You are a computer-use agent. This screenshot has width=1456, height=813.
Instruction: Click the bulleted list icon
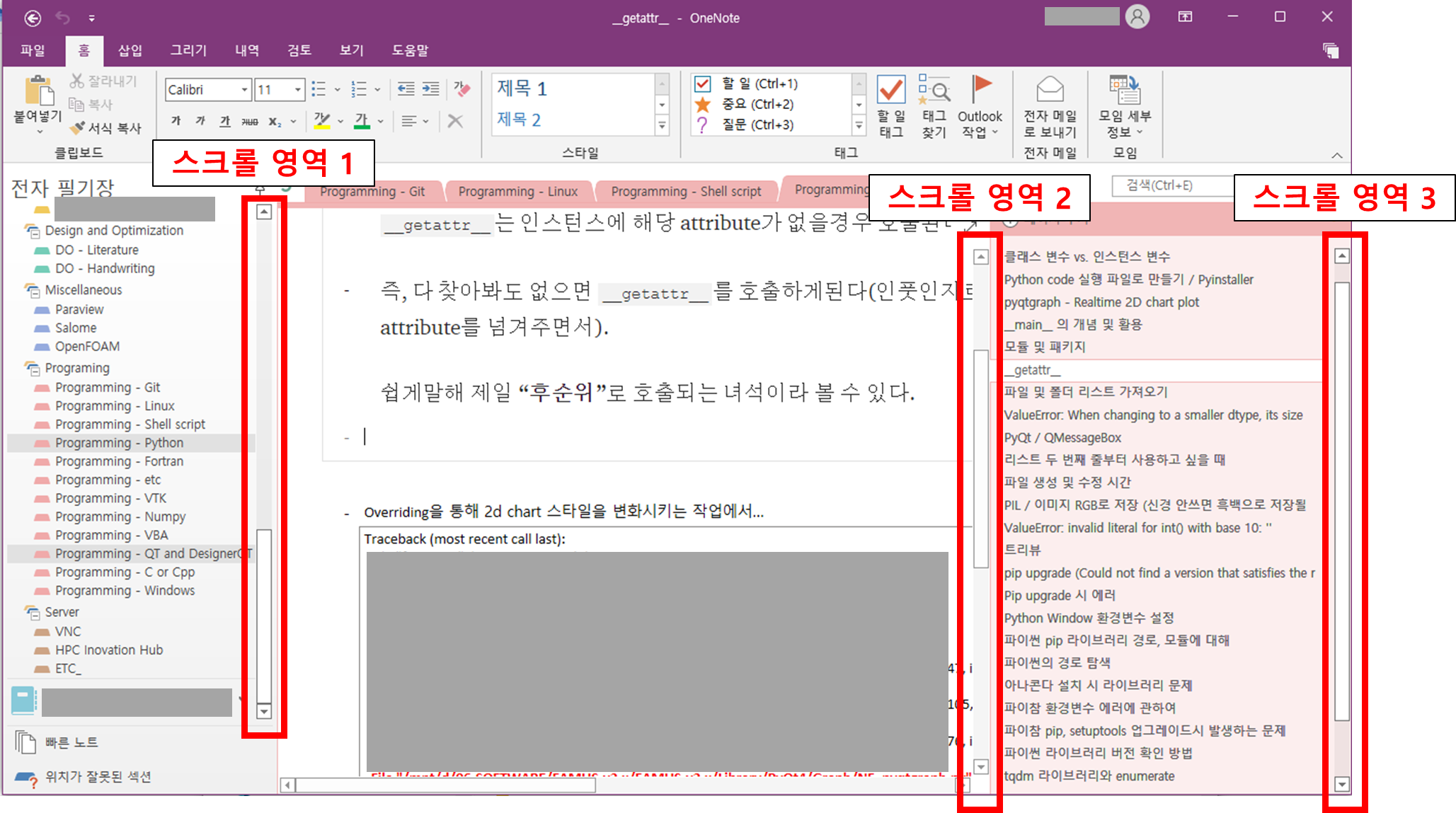point(319,89)
